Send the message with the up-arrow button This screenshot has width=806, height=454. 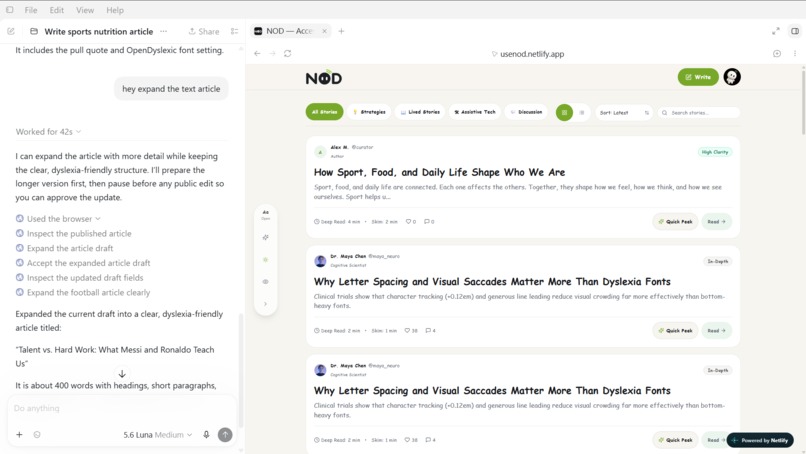pos(225,434)
